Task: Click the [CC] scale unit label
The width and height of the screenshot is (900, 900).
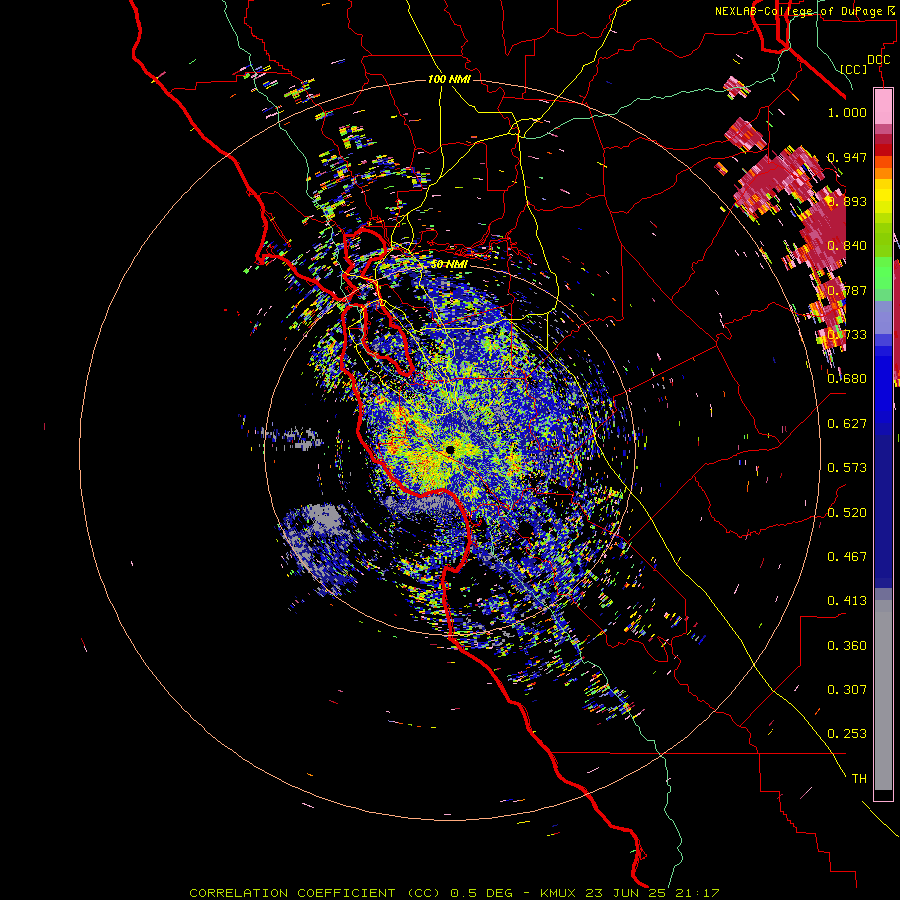Action: [x=854, y=69]
